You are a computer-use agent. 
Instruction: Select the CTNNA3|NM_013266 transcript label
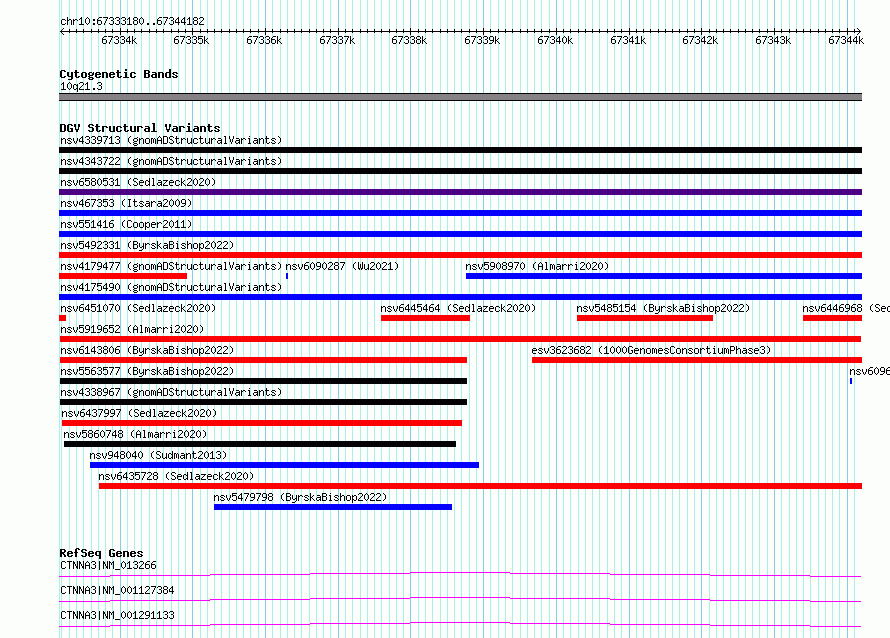[108, 565]
